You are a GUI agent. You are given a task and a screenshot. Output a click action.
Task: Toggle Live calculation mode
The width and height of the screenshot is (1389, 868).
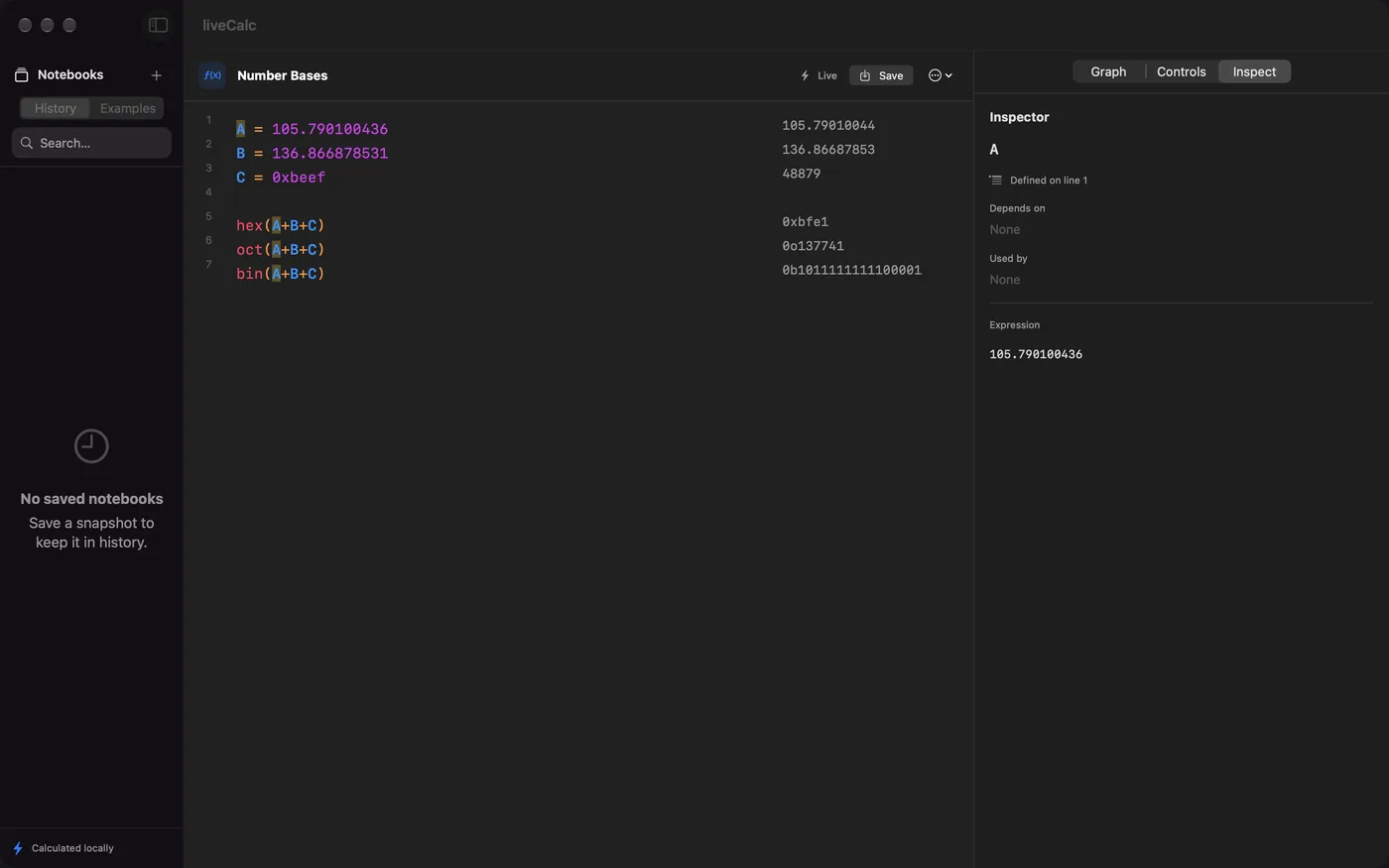pyautogui.click(x=819, y=75)
